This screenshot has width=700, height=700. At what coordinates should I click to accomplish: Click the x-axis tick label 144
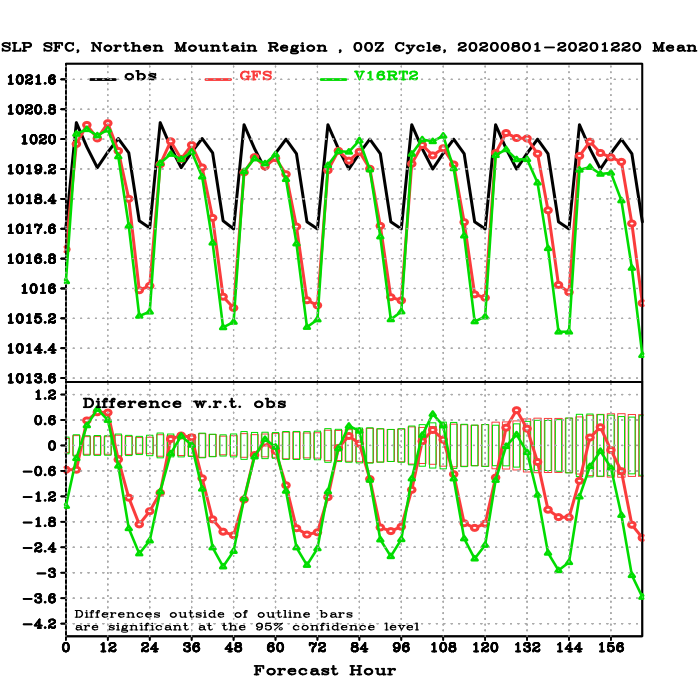point(569,648)
